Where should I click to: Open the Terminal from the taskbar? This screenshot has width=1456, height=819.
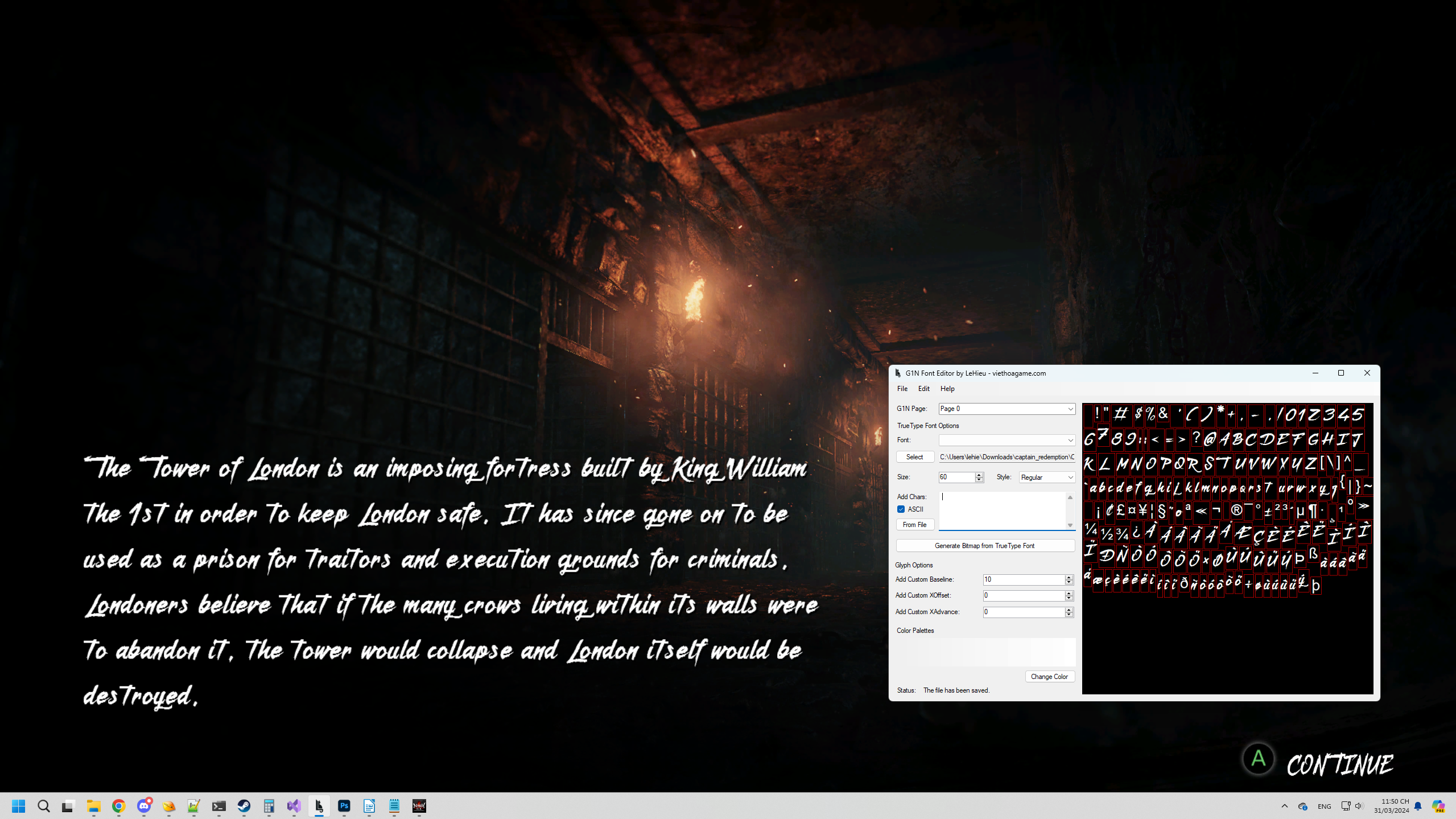point(220,806)
